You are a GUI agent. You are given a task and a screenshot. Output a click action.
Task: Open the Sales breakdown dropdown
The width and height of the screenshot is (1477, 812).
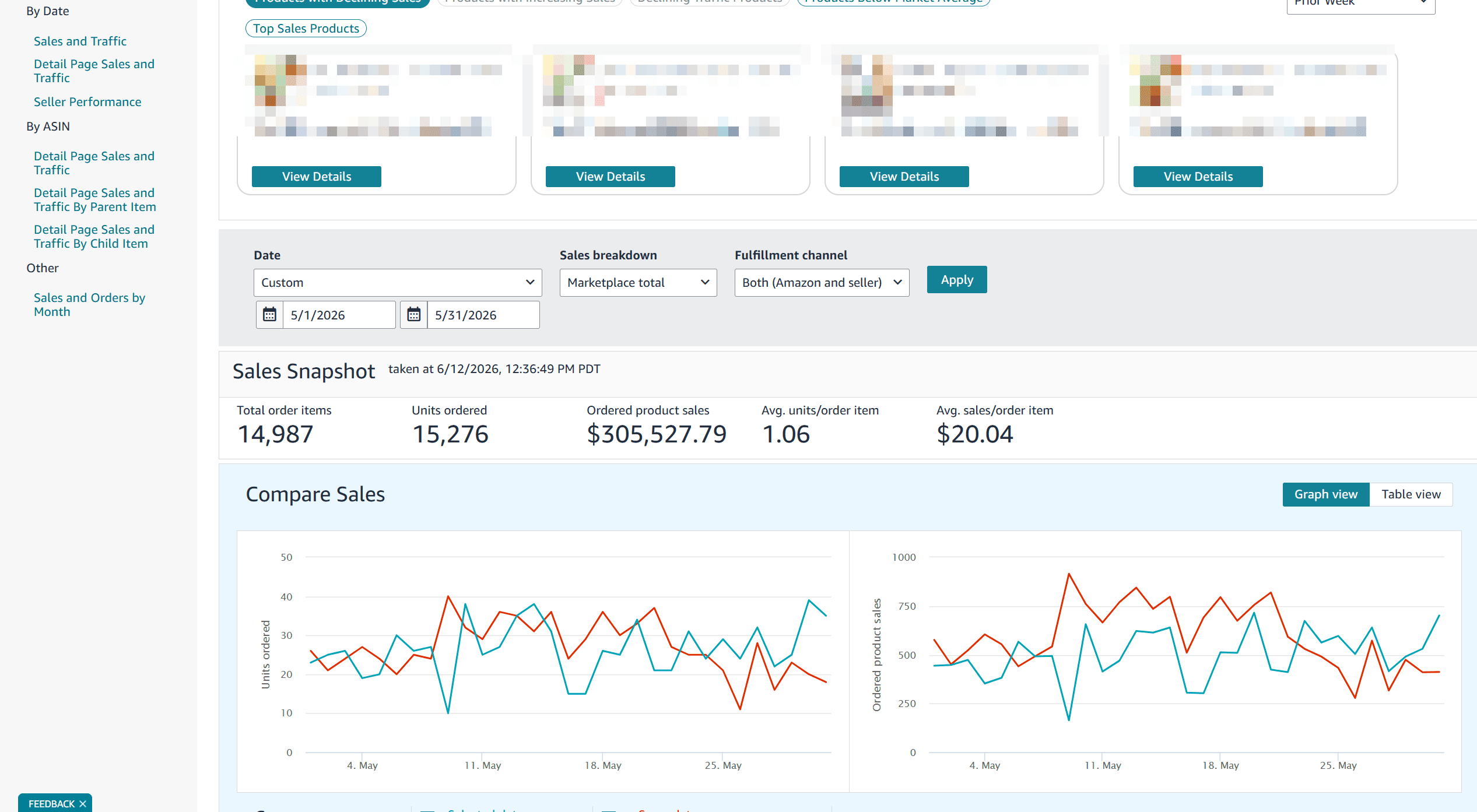click(x=638, y=283)
